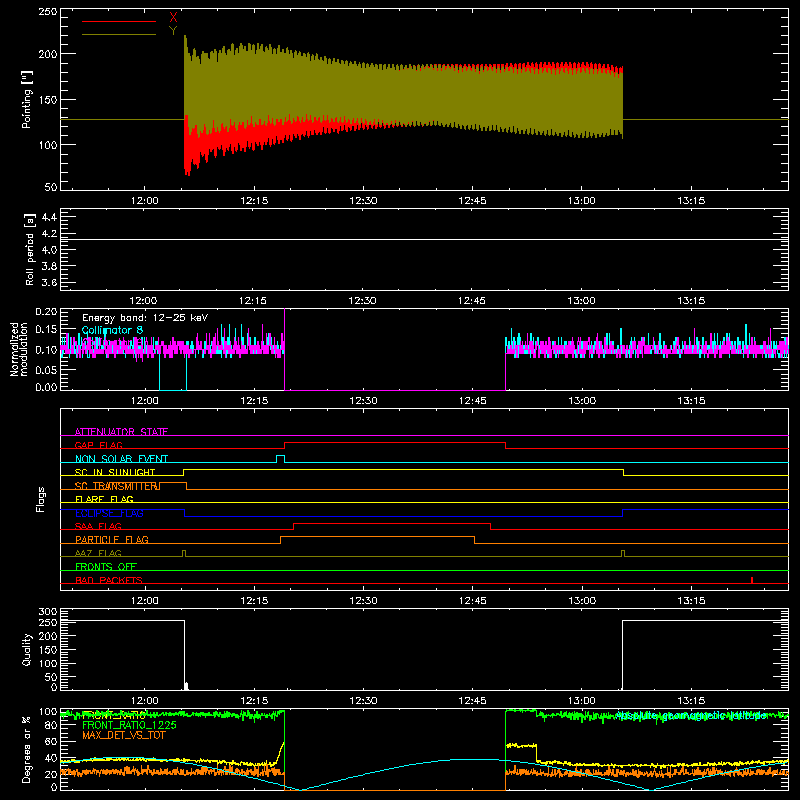Viewport: 800px width, 800px height.
Task: Click the 13:00 tick label under Quality plot
Action: pyautogui.click(x=582, y=701)
